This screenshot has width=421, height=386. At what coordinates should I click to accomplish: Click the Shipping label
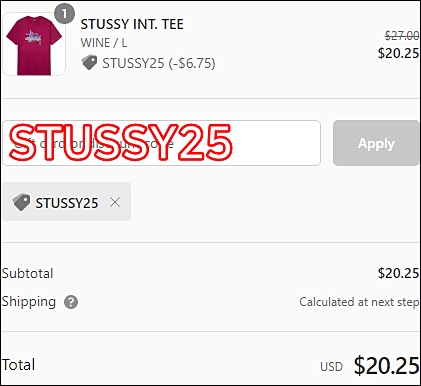[x=29, y=302]
